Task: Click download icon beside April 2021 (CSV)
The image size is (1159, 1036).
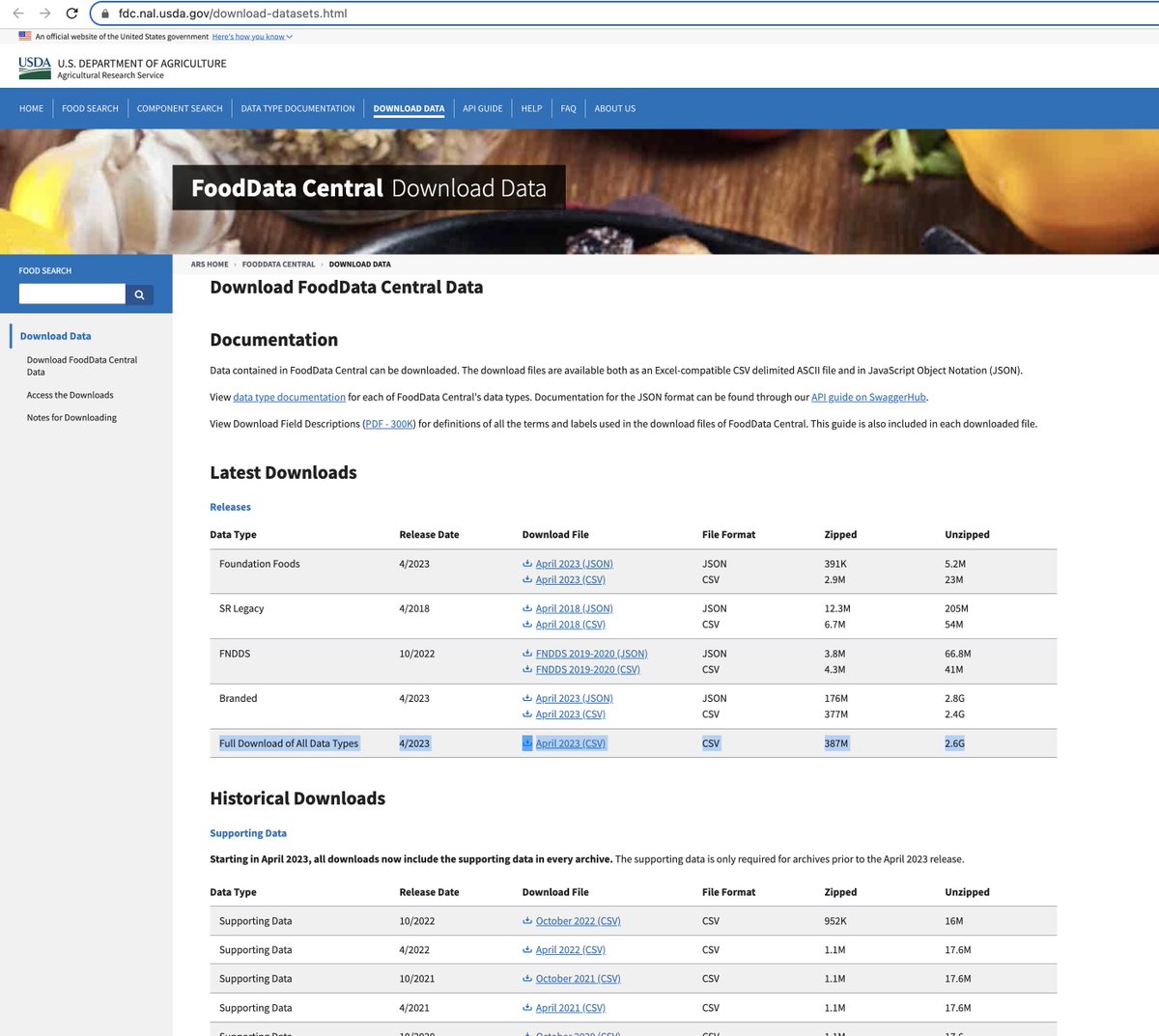Action: click(527, 1008)
